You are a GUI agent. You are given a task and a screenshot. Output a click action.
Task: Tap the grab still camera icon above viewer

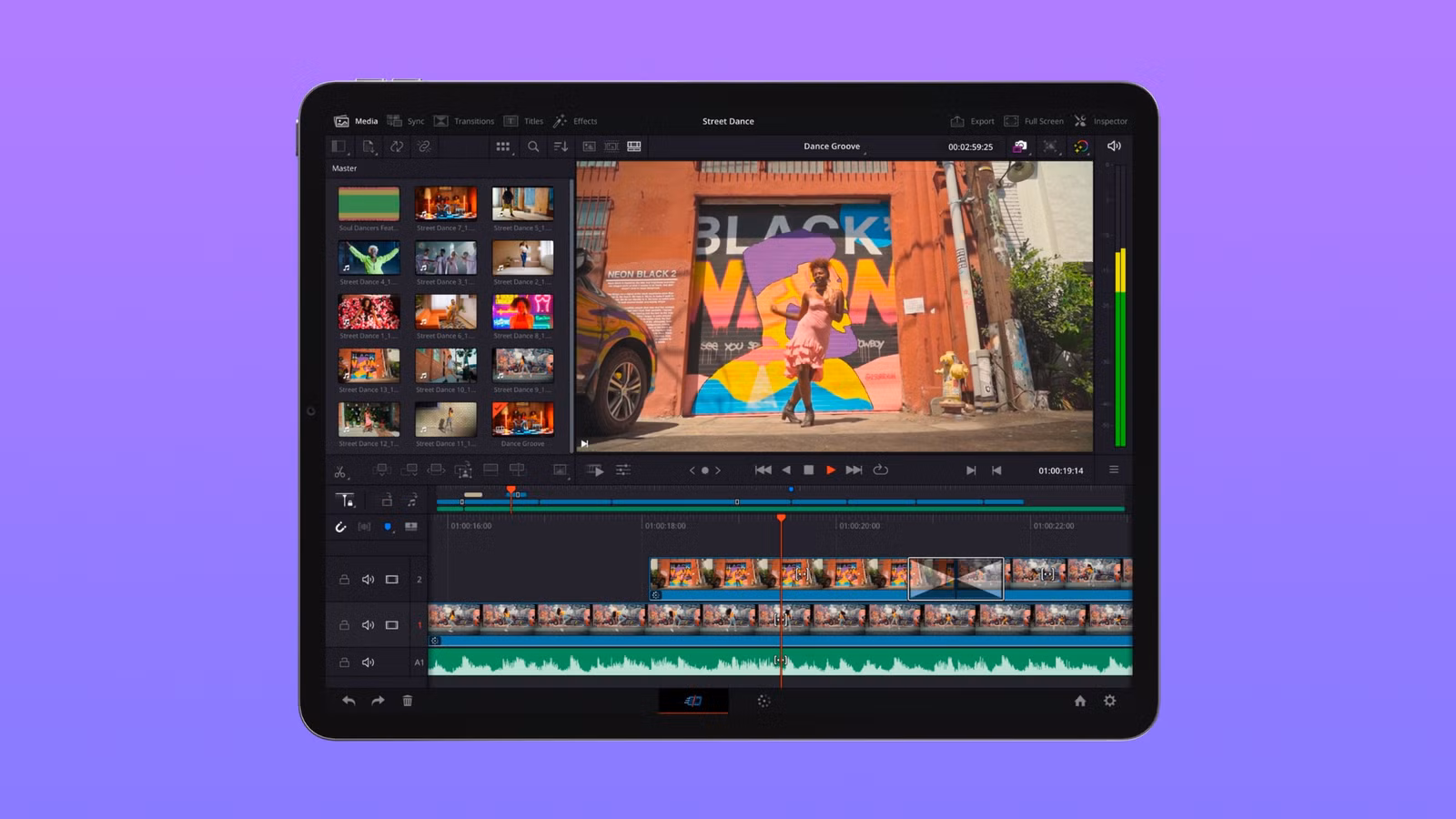(1020, 146)
